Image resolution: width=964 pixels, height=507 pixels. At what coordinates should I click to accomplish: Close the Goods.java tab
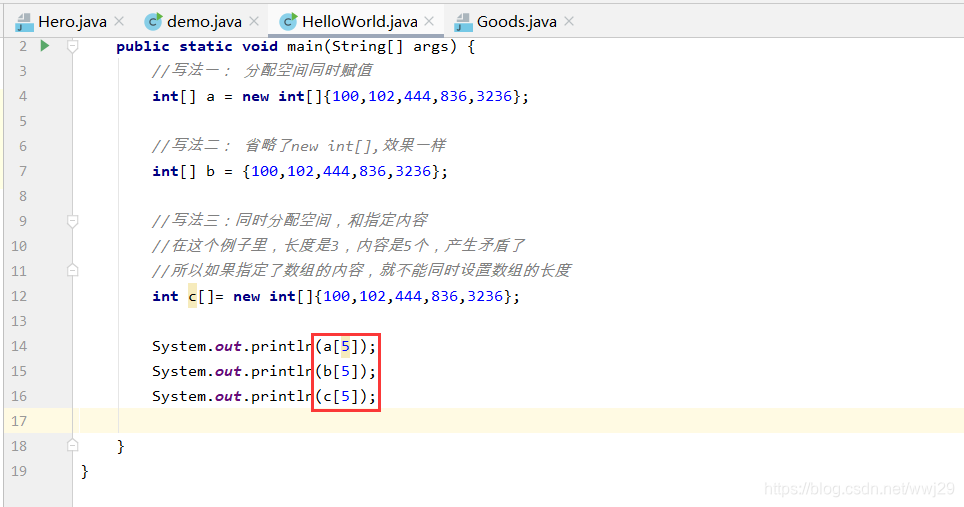click(569, 22)
